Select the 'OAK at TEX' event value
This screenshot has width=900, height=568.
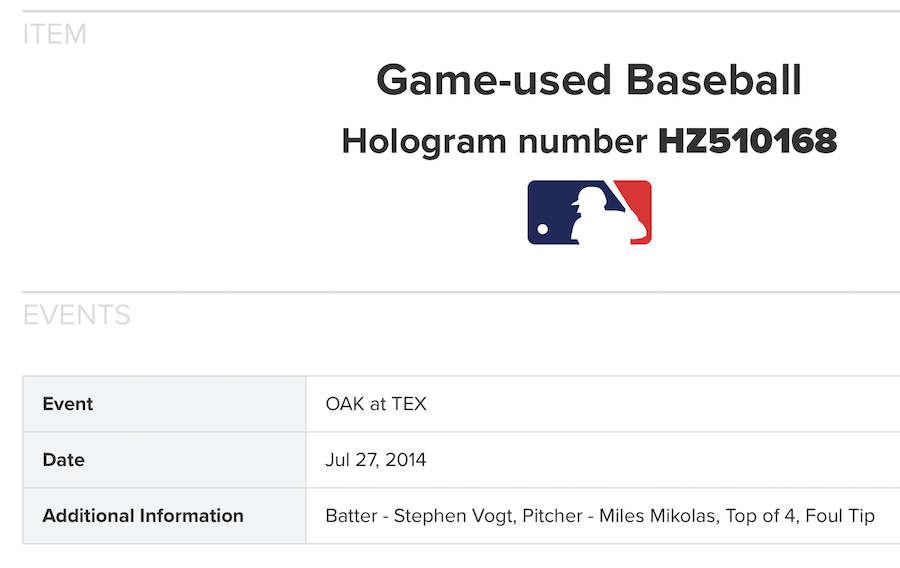pyautogui.click(x=376, y=404)
